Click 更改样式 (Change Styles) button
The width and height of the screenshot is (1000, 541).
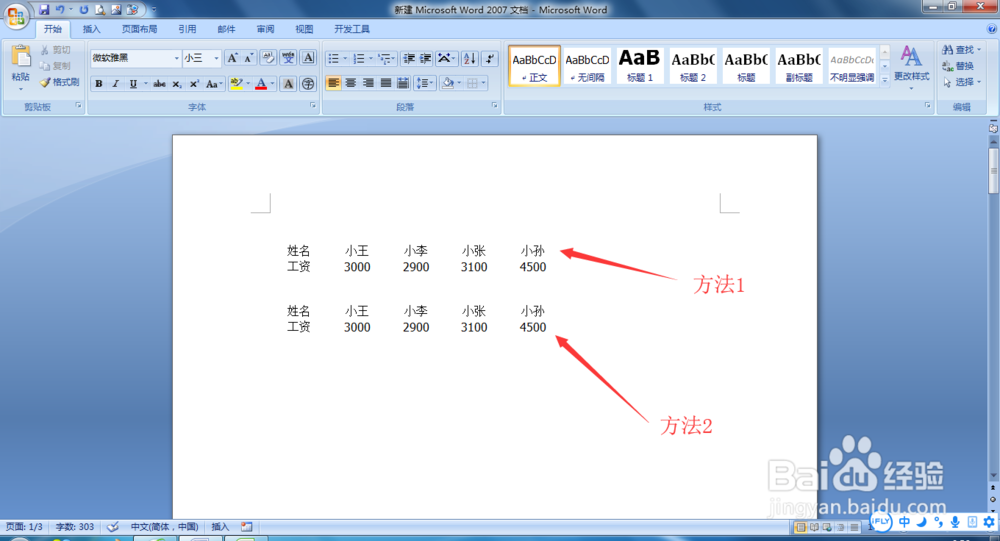(911, 65)
